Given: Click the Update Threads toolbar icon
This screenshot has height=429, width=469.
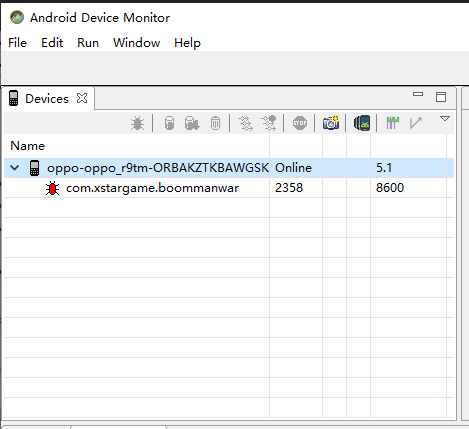Looking at the screenshot, I should [245, 123].
